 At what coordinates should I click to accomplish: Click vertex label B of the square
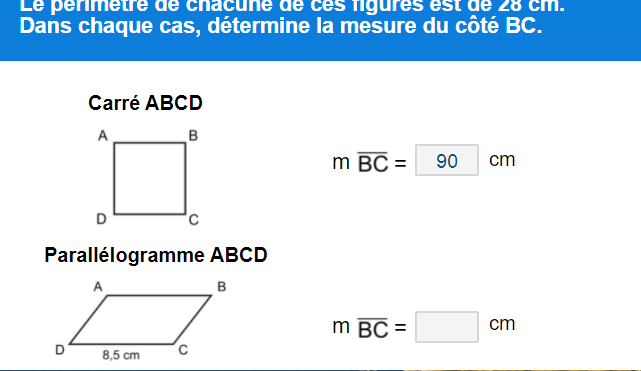(x=193, y=136)
